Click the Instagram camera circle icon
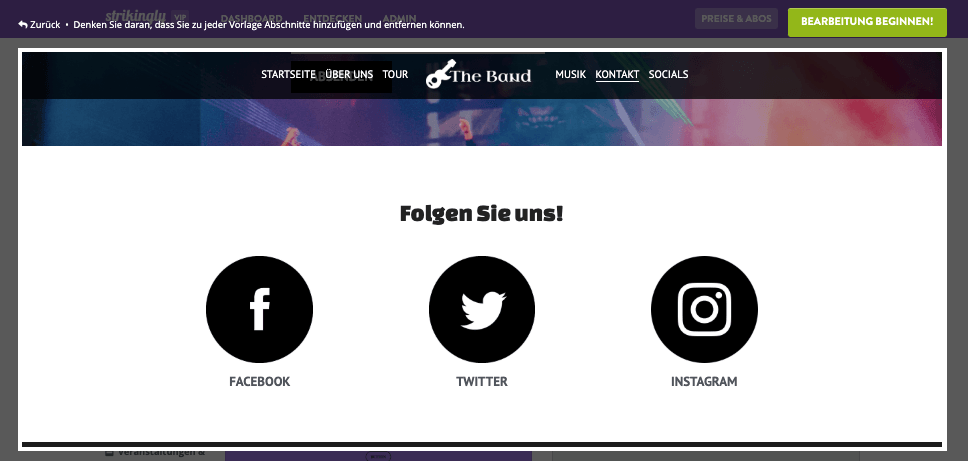The height and width of the screenshot is (461, 968). tap(704, 309)
